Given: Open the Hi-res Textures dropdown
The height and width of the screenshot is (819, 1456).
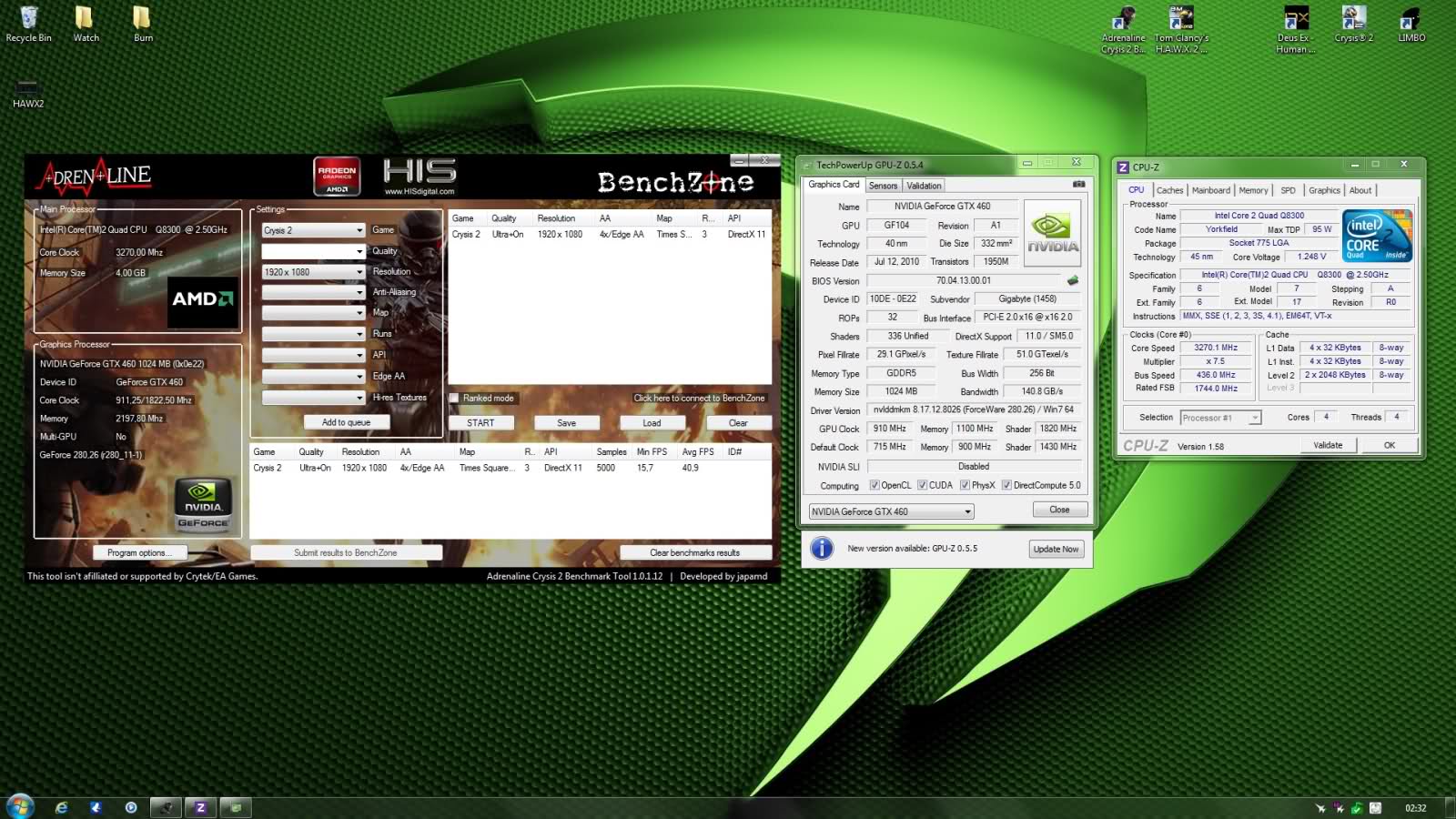Looking at the screenshot, I should [314, 398].
